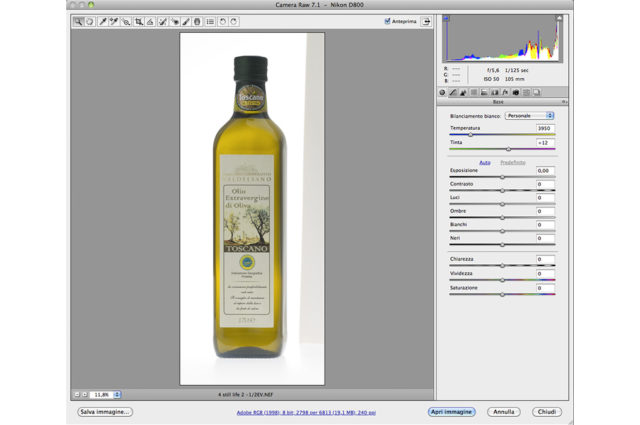Click the Chiarezza slider handle
This screenshot has width=640, height=425.
click(x=502, y=265)
